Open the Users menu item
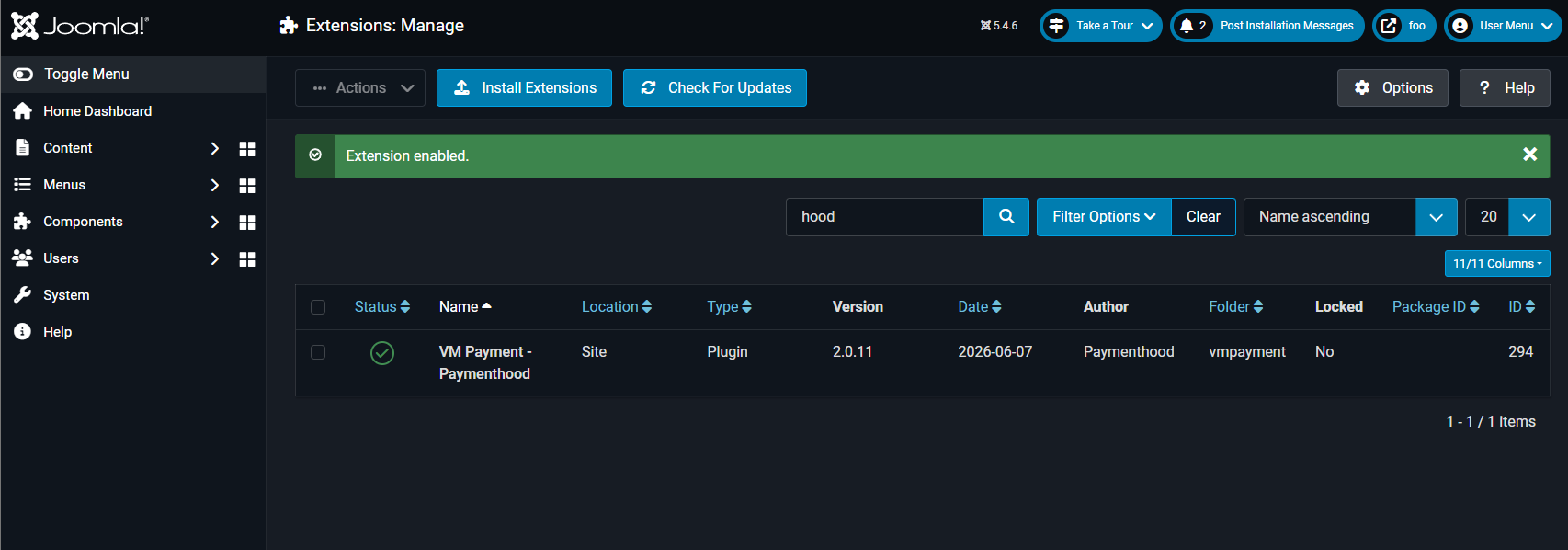Image resolution: width=1568 pixels, height=550 pixels. click(61, 258)
